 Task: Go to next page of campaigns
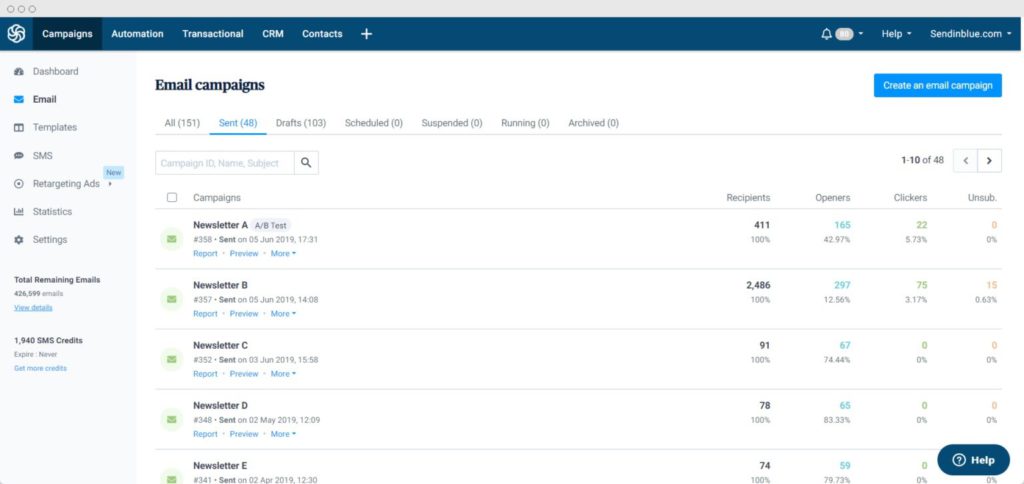click(x=989, y=160)
